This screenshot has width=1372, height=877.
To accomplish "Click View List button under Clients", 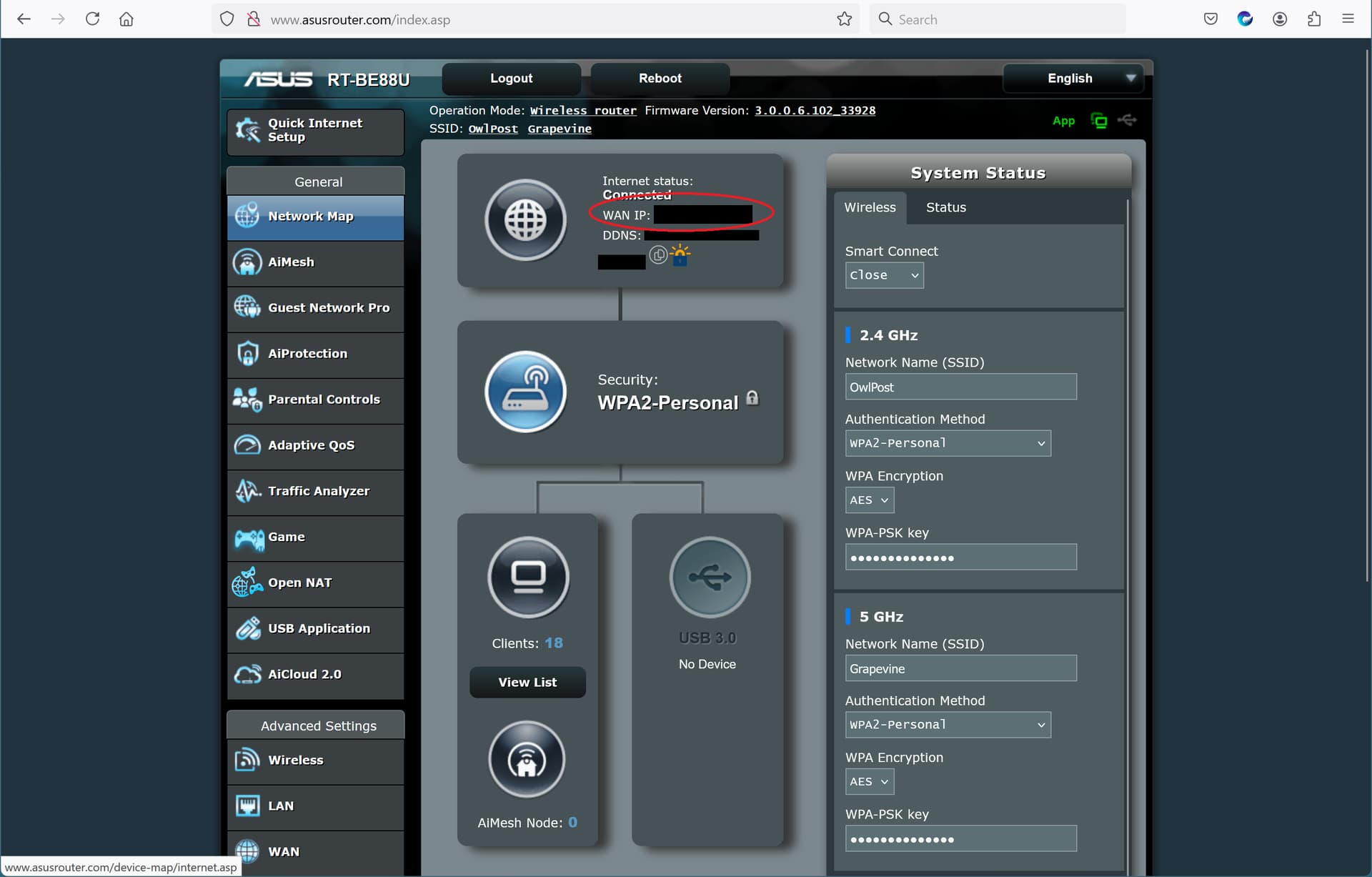I will click(527, 683).
